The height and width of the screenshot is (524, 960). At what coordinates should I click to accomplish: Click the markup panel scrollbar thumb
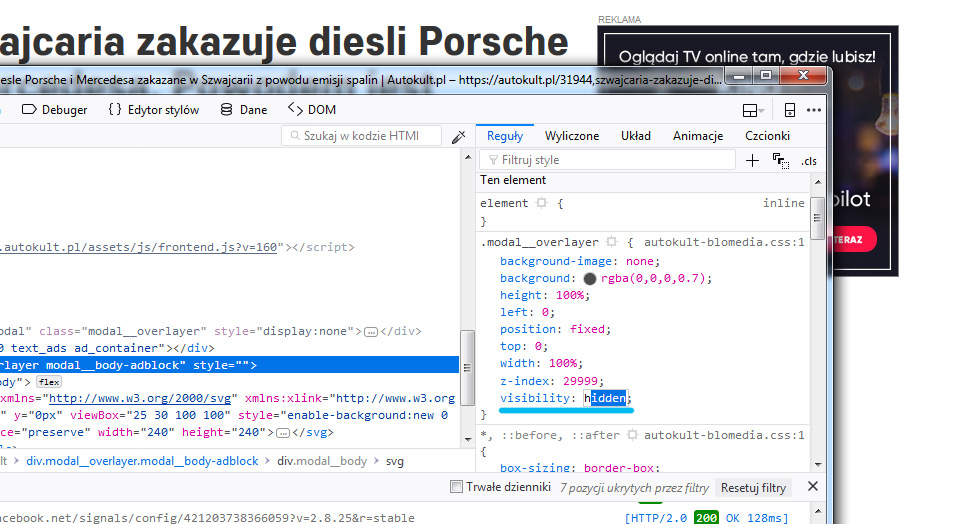coord(467,367)
